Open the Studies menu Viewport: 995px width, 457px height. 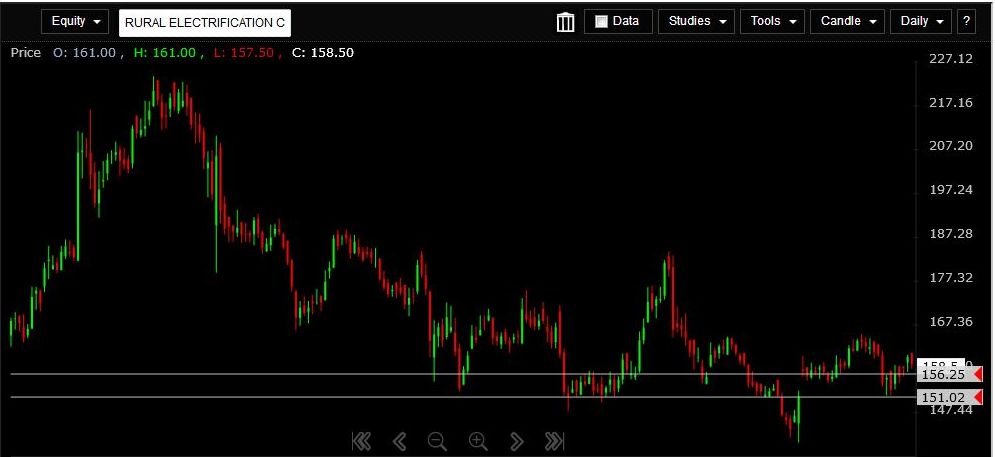[696, 21]
